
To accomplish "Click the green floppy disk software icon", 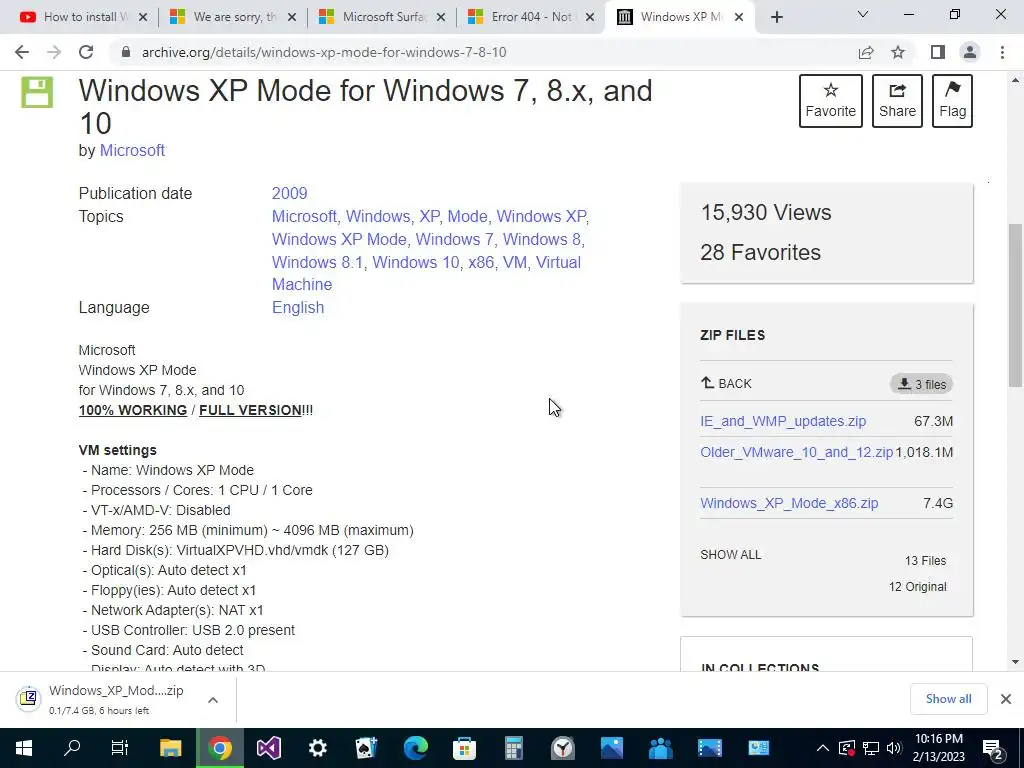I will [x=37, y=92].
